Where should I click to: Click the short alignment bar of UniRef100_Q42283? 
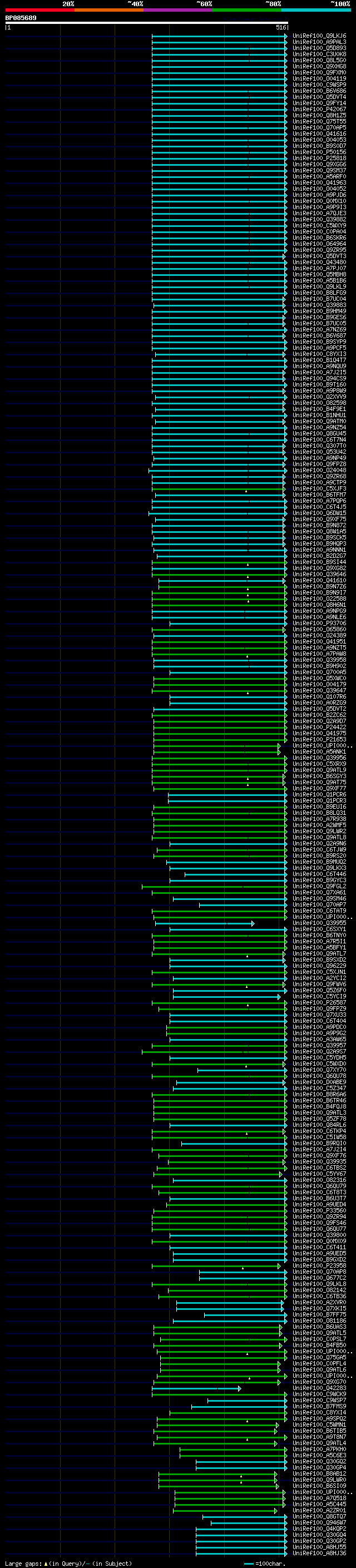196,1388
